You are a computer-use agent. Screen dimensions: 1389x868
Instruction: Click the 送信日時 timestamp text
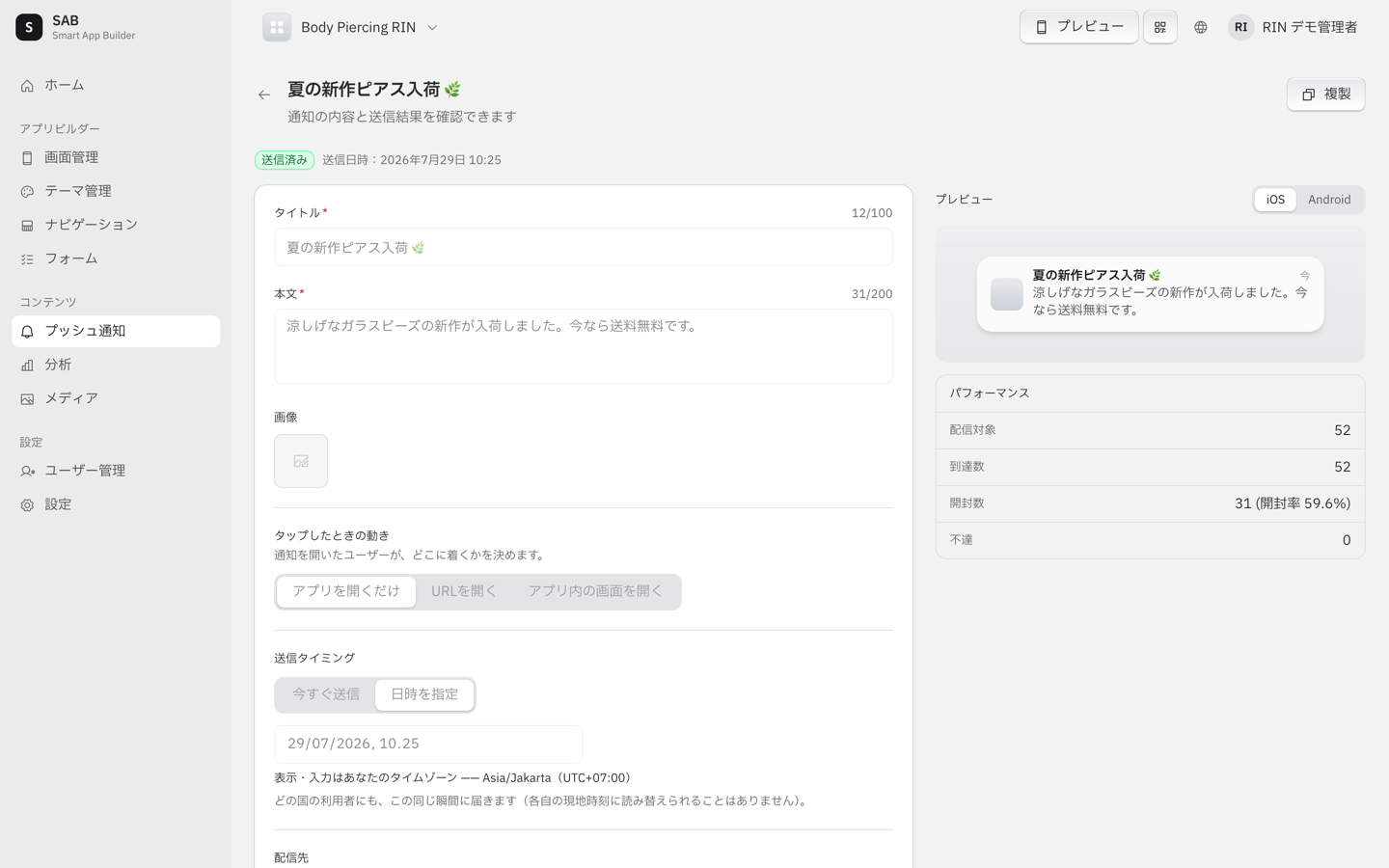pyautogui.click(x=412, y=160)
